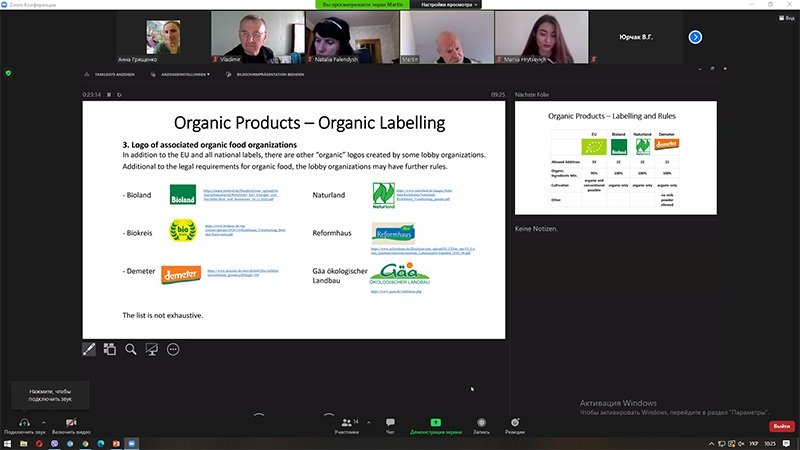Viewport: 800px width, 450px height.
Task: Select Natalia Falendysh's video thumbnail
Action: [x=352, y=37]
